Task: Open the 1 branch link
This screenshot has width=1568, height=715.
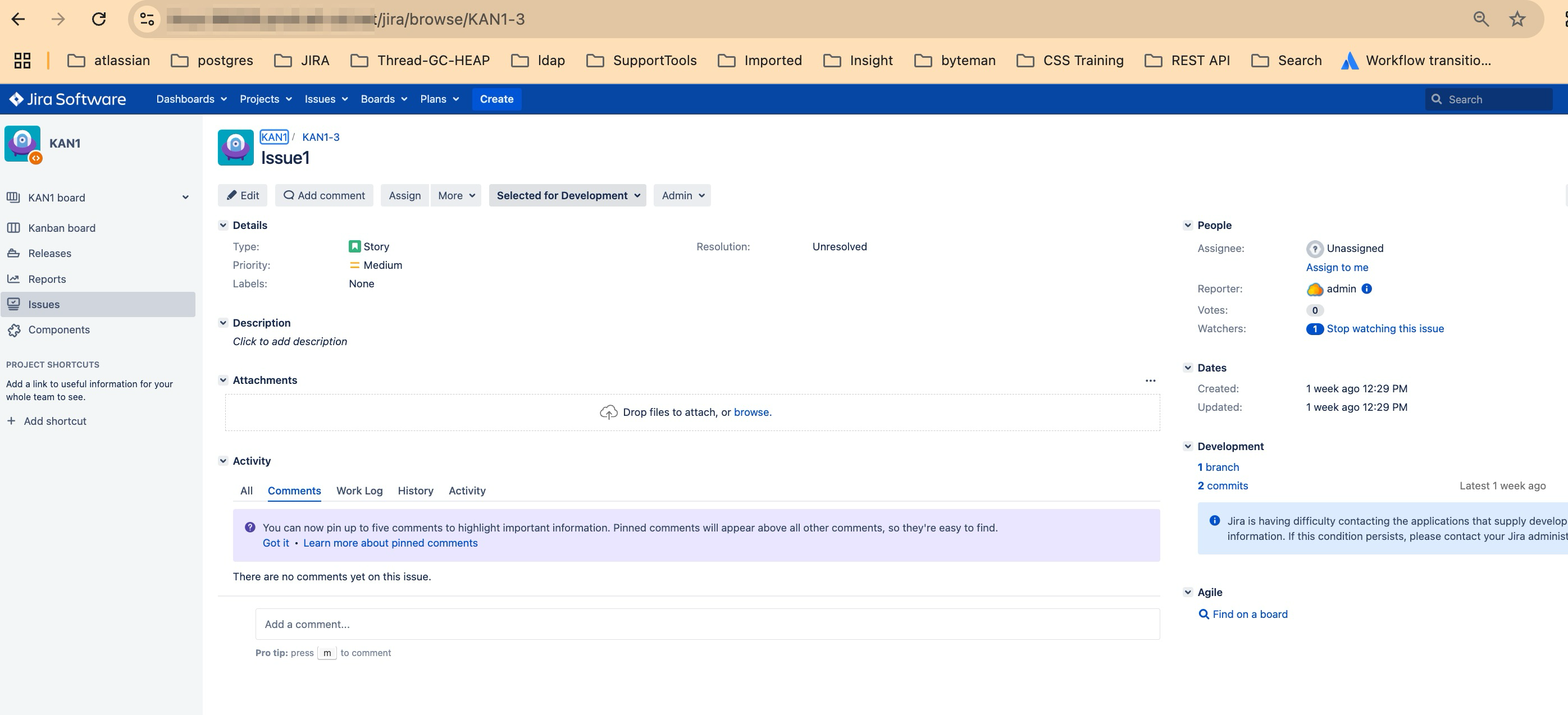Action: coord(1218,467)
